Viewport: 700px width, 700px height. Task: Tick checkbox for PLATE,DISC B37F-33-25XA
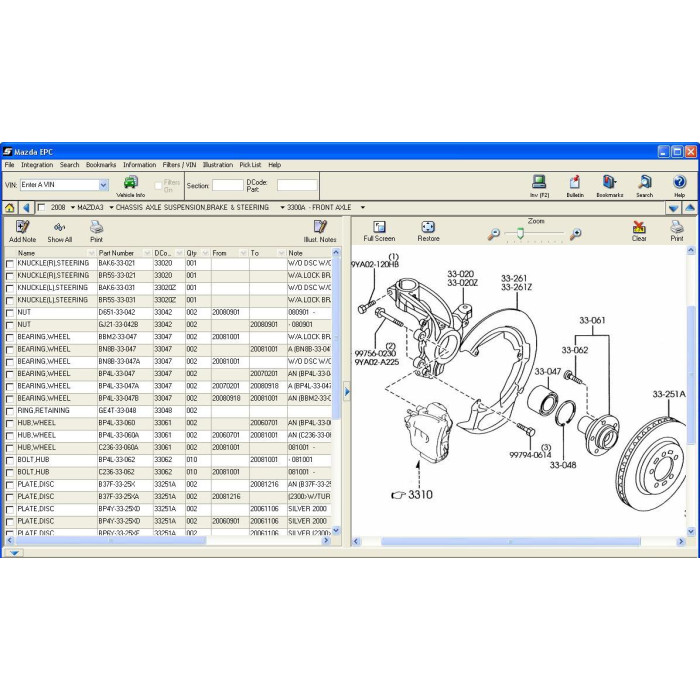[x=10, y=497]
